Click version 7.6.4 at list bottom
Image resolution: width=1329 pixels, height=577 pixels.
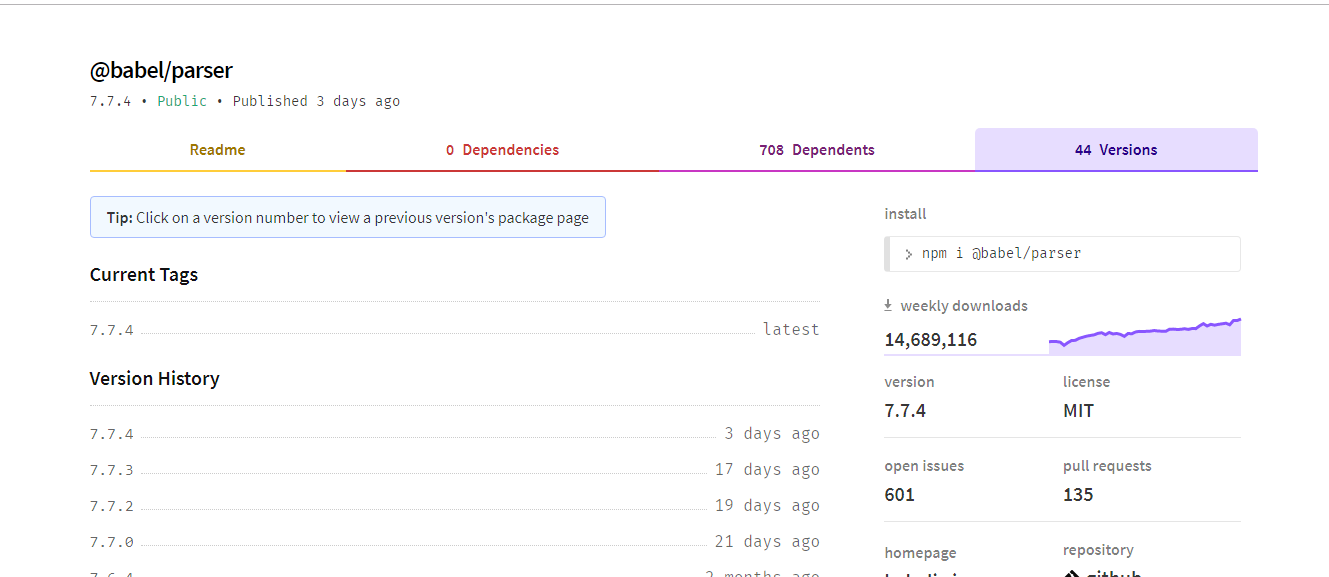pos(110,574)
